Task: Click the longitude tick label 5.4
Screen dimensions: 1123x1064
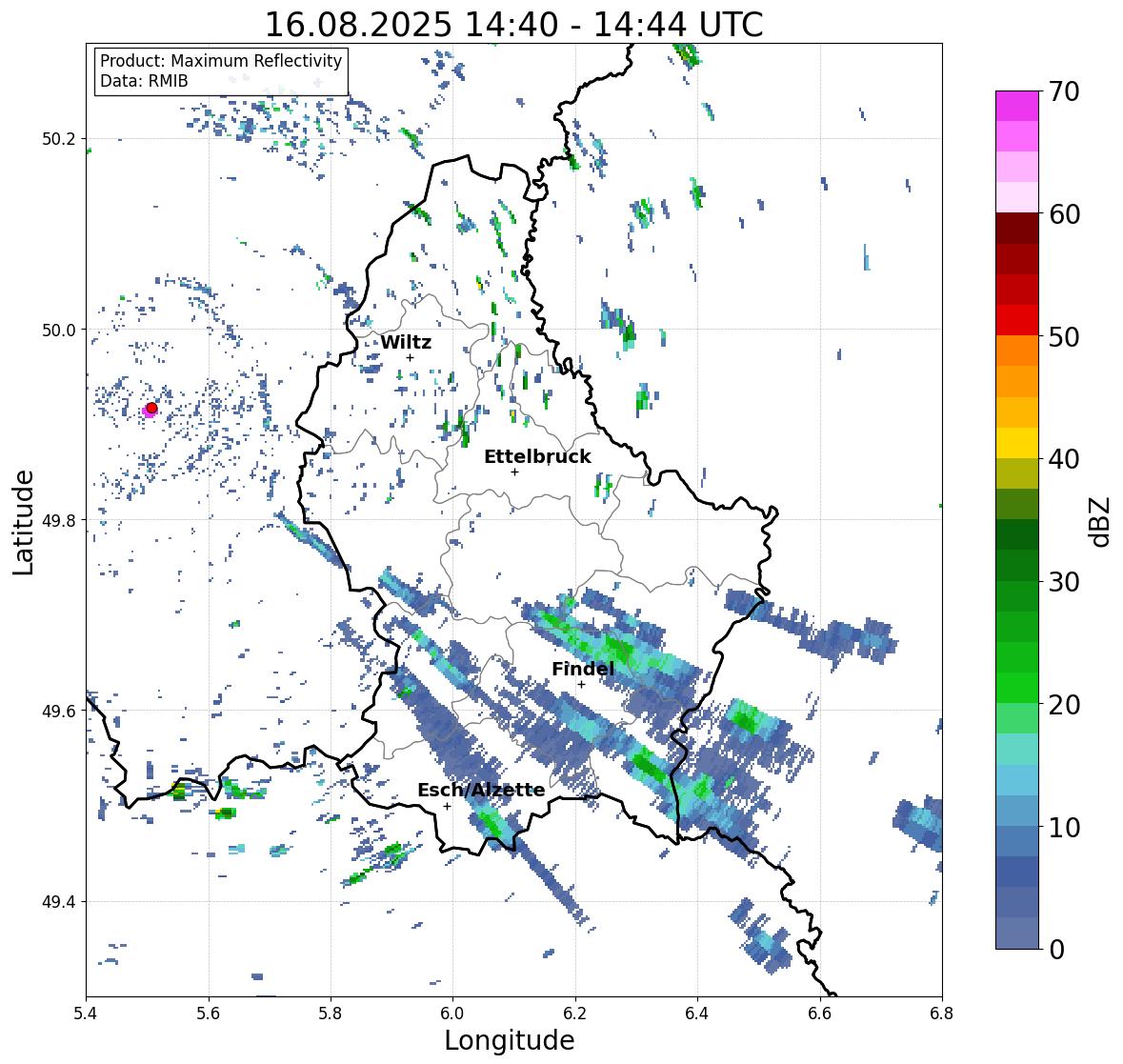Action: tap(86, 1013)
